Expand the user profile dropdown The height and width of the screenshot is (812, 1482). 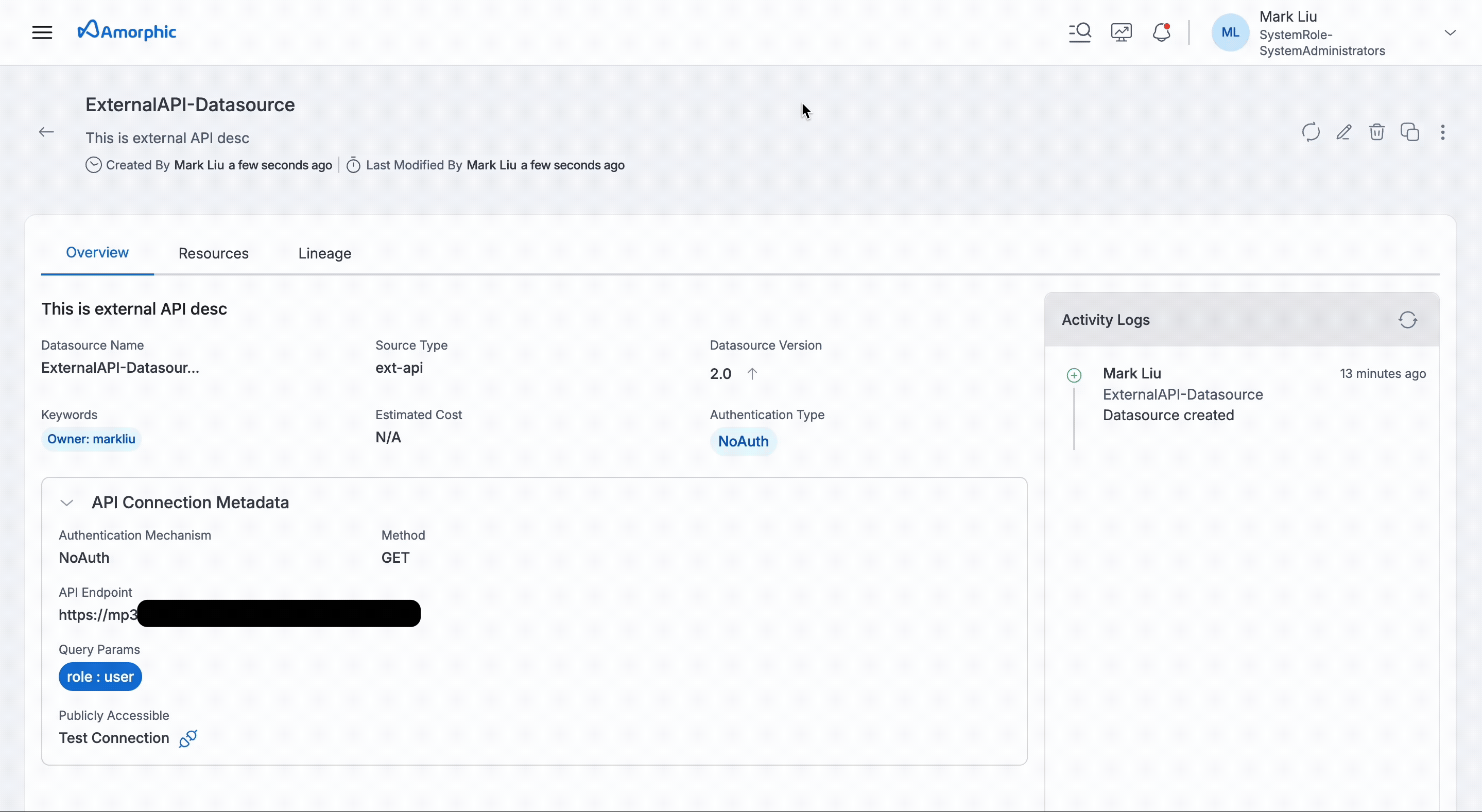click(1451, 33)
